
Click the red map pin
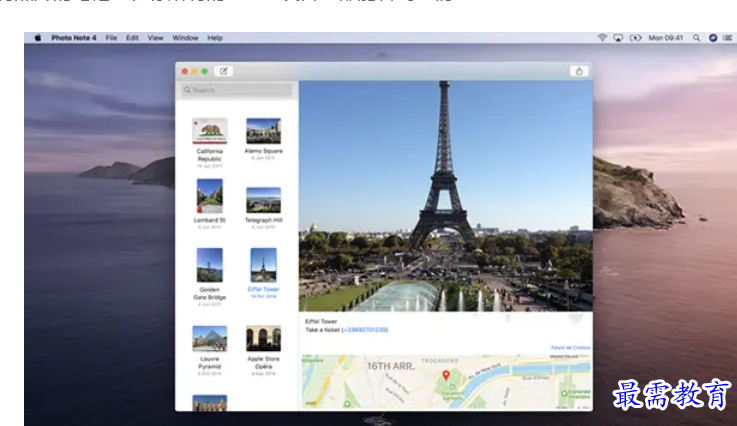coord(446,375)
